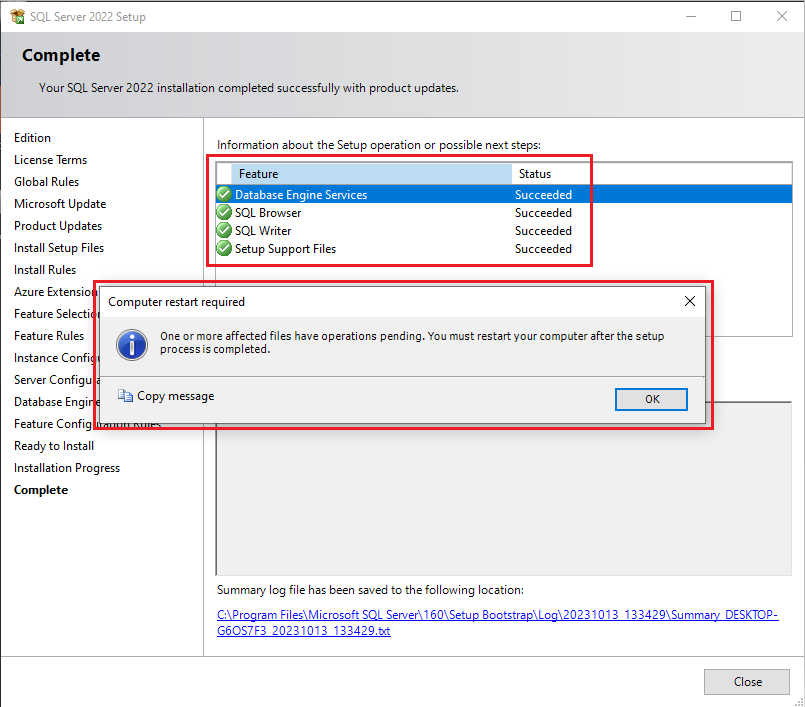Screen dimensions: 805x707
Task: Click the Copy message icon
Action: pos(125,396)
